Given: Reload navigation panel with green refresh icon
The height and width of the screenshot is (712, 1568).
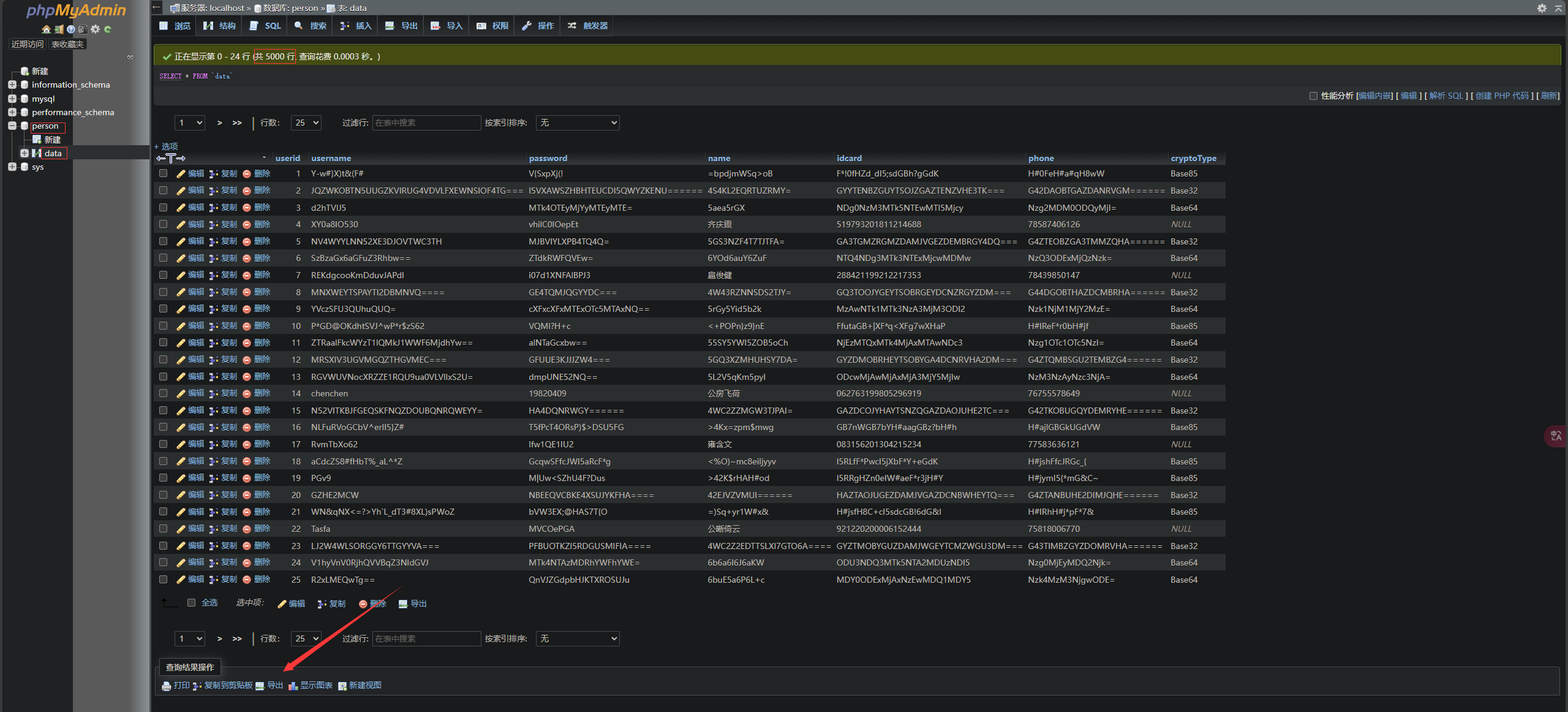Looking at the screenshot, I should tap(108, 29).
